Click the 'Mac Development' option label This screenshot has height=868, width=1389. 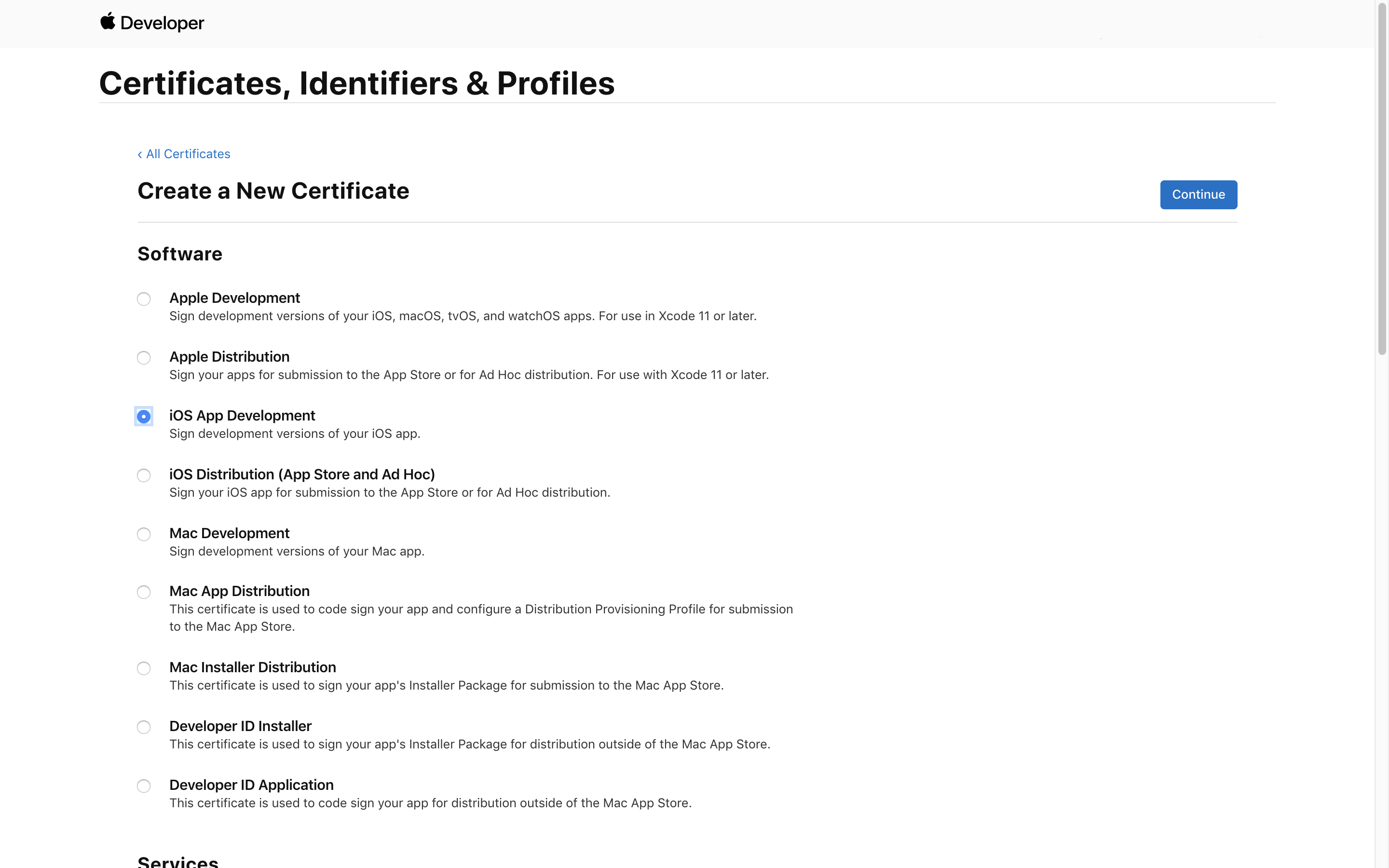[229, 533]
